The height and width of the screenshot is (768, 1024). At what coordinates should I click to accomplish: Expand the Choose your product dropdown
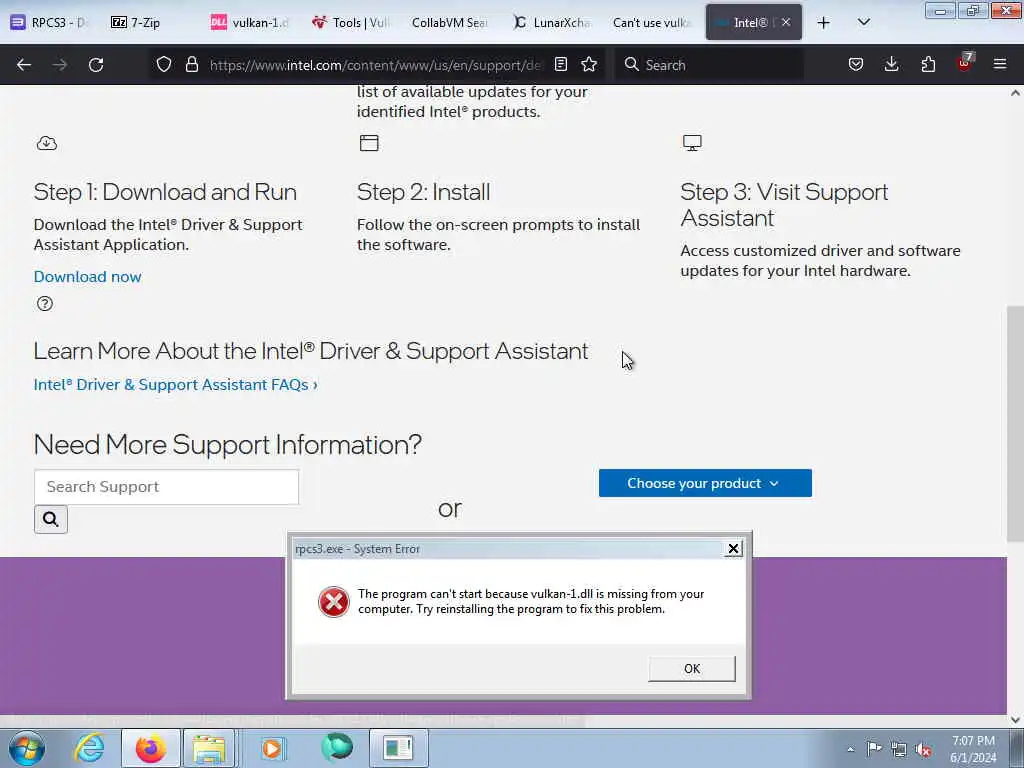tap(705, 483)
